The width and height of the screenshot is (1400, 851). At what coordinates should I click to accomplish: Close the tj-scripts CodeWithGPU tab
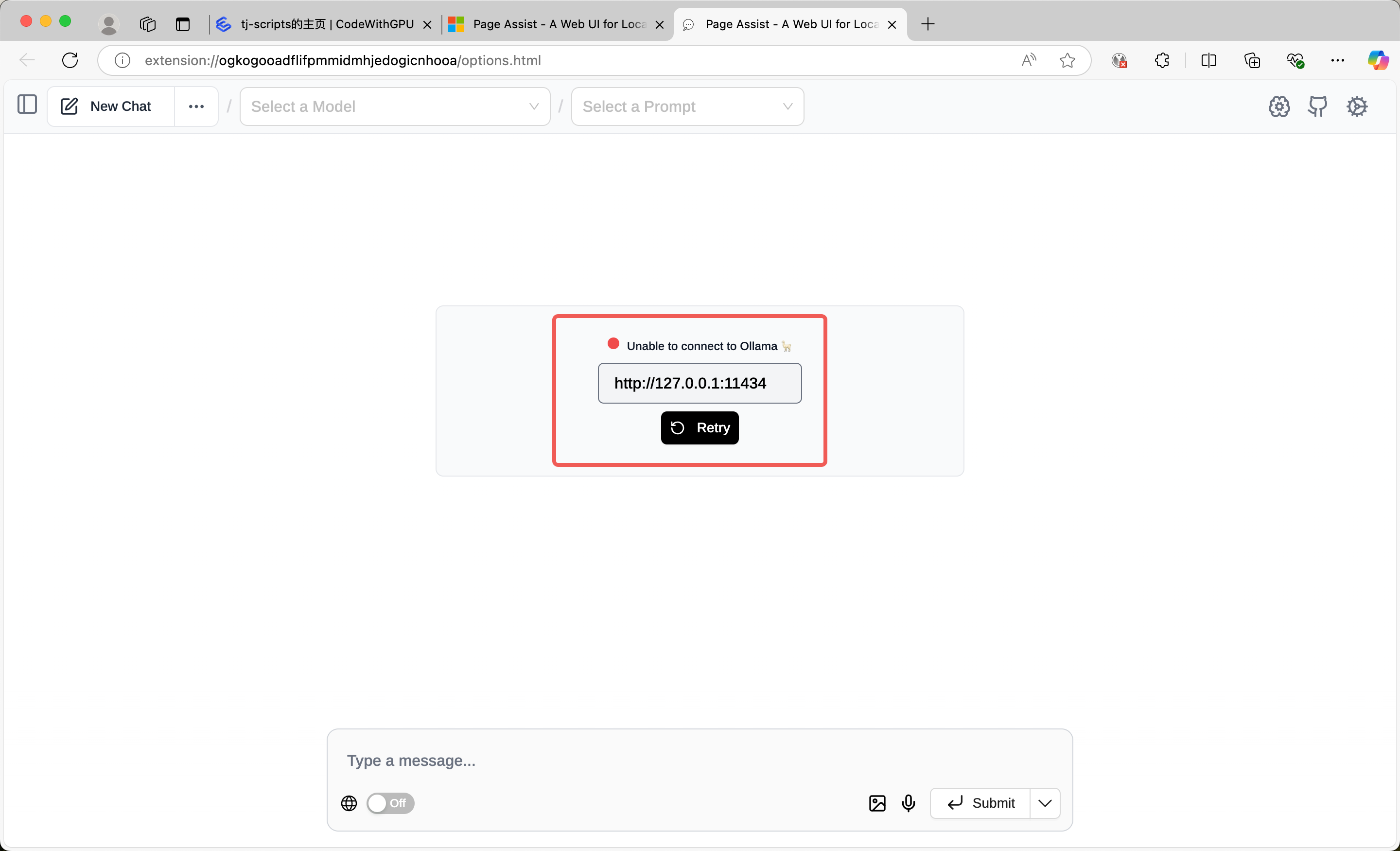click(427, 24)
